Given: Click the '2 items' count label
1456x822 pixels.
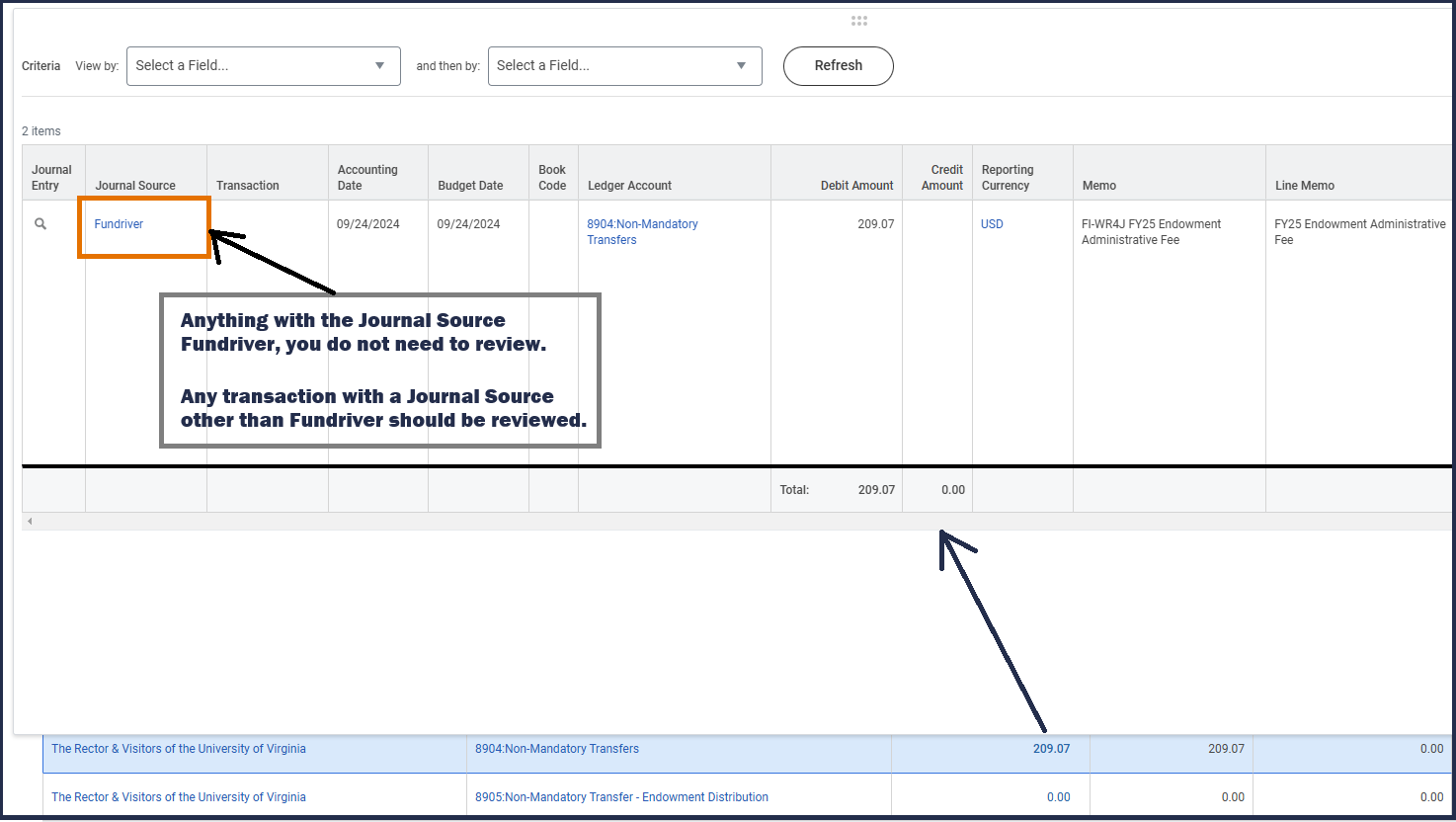Looking at the screenshot, I should click(x=41, y=131).
